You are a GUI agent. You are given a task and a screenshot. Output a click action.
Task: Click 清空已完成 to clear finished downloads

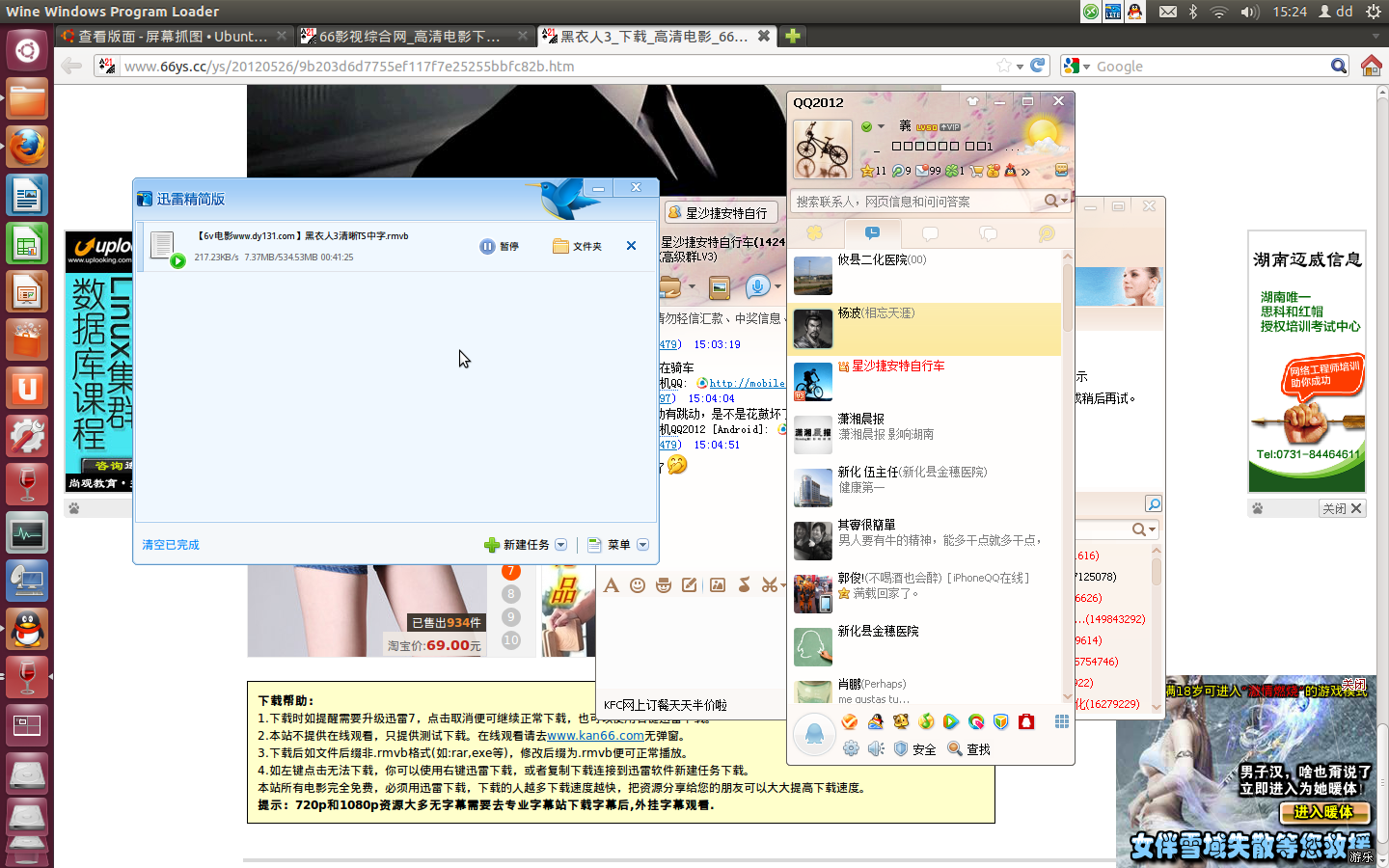point(171,545)
